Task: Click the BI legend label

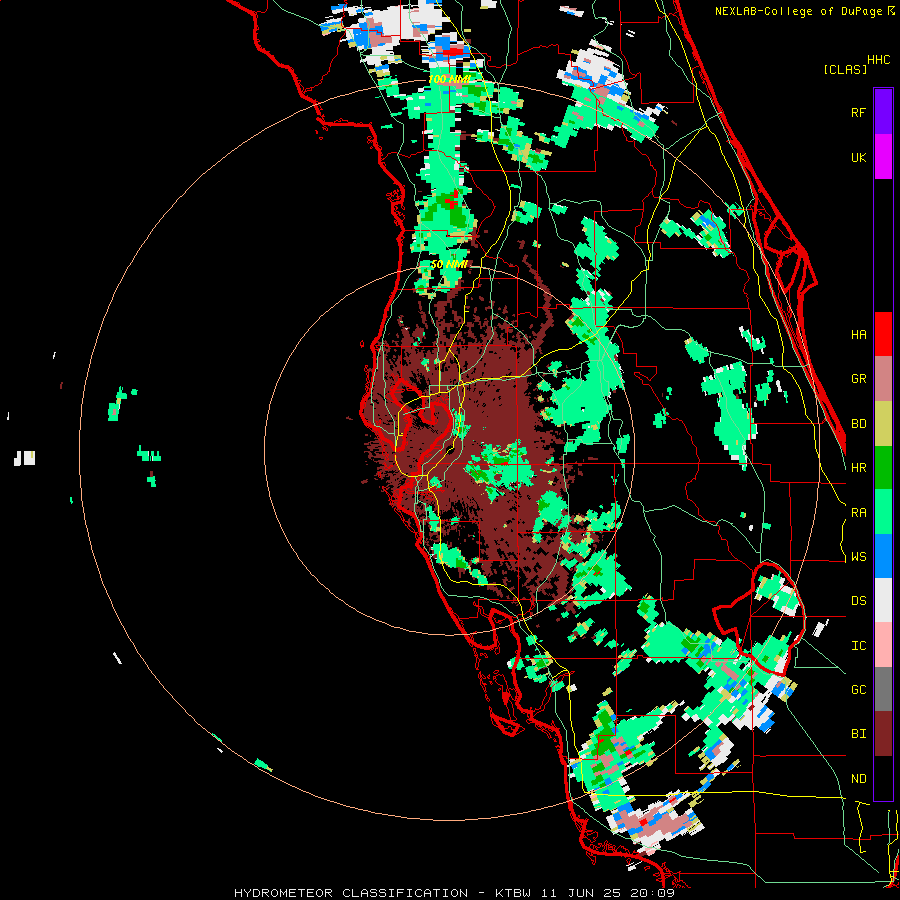Action: coord(859,734)
